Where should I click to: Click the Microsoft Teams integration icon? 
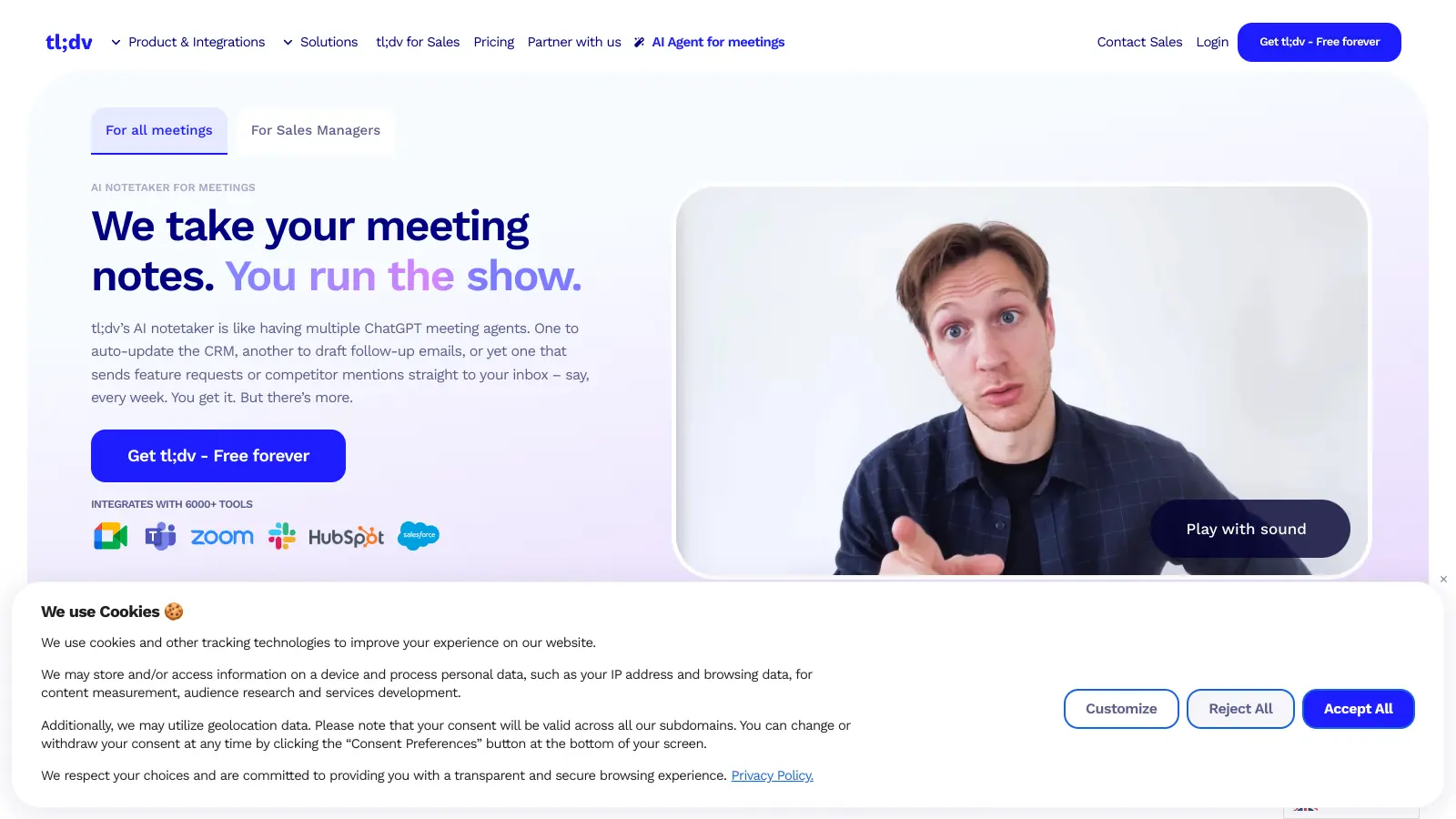(160, 536)
